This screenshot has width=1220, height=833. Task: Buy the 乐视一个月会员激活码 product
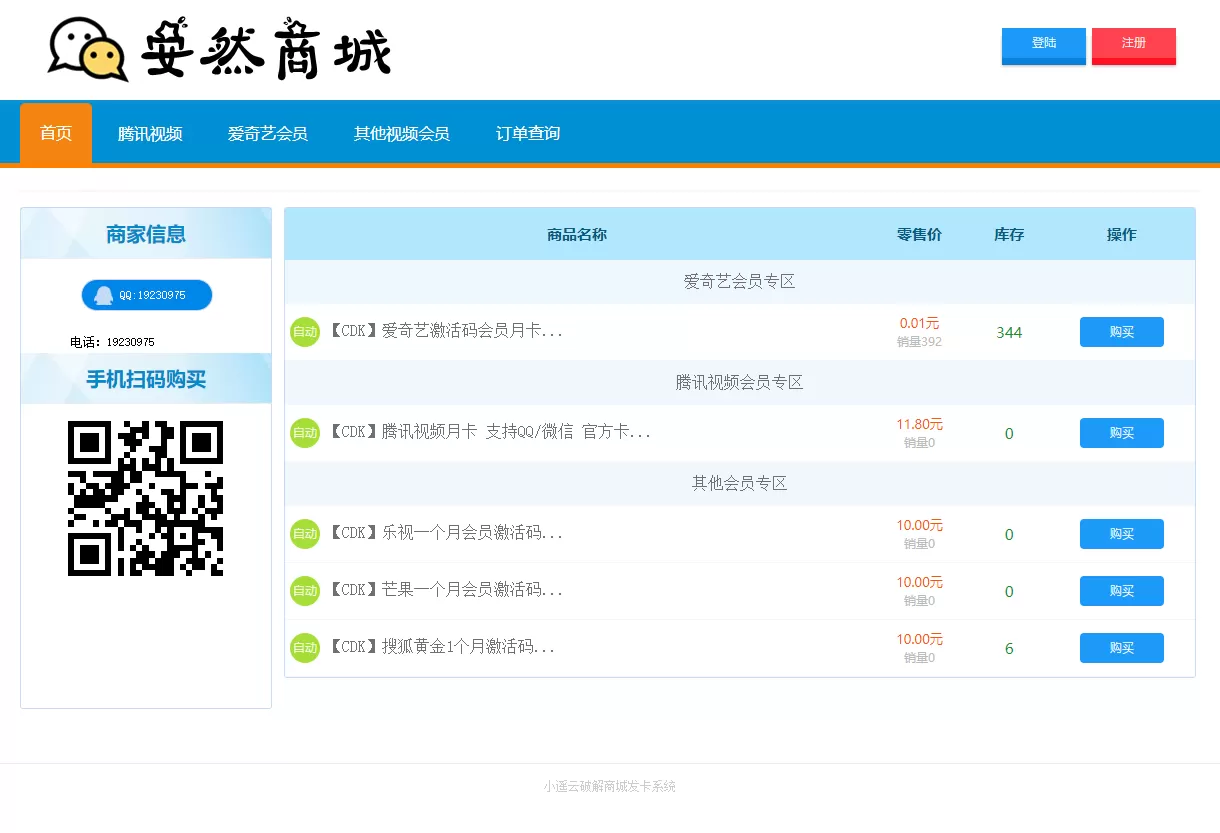(1122, 534)
